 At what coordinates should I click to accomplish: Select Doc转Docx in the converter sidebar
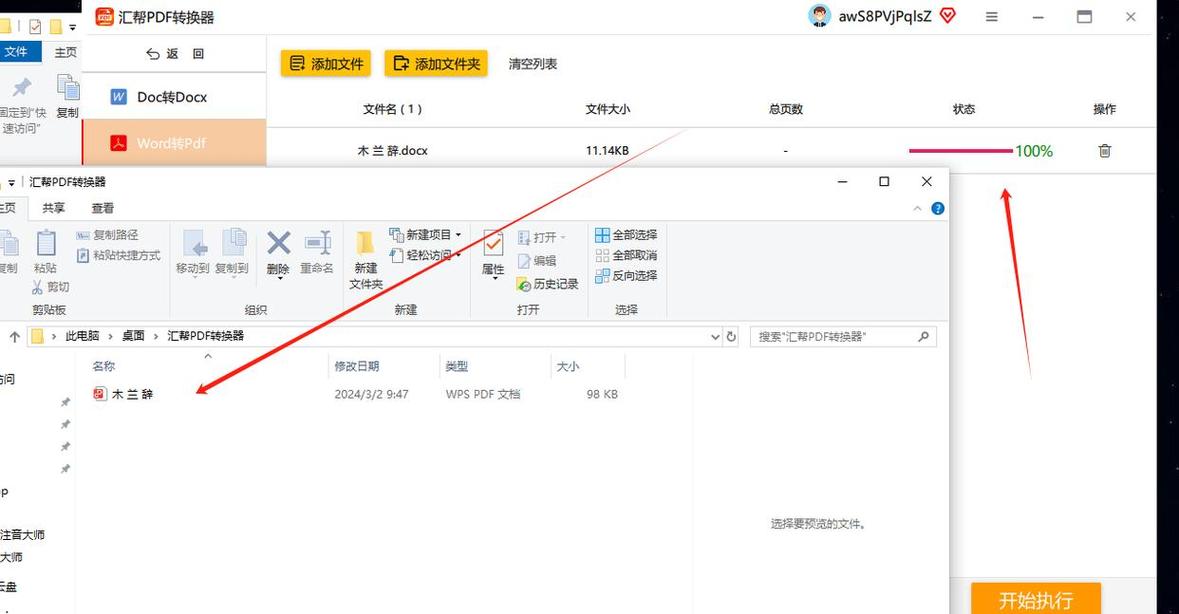point(174,97)
